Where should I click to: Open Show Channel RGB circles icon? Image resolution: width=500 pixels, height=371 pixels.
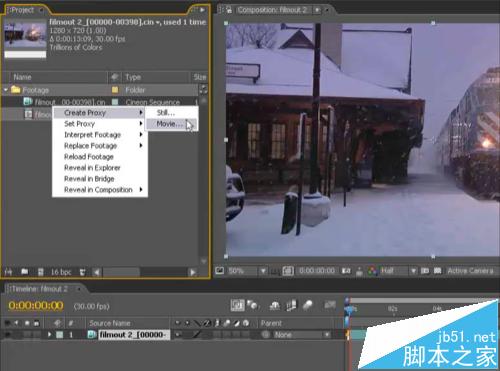[x=372, y=271]
